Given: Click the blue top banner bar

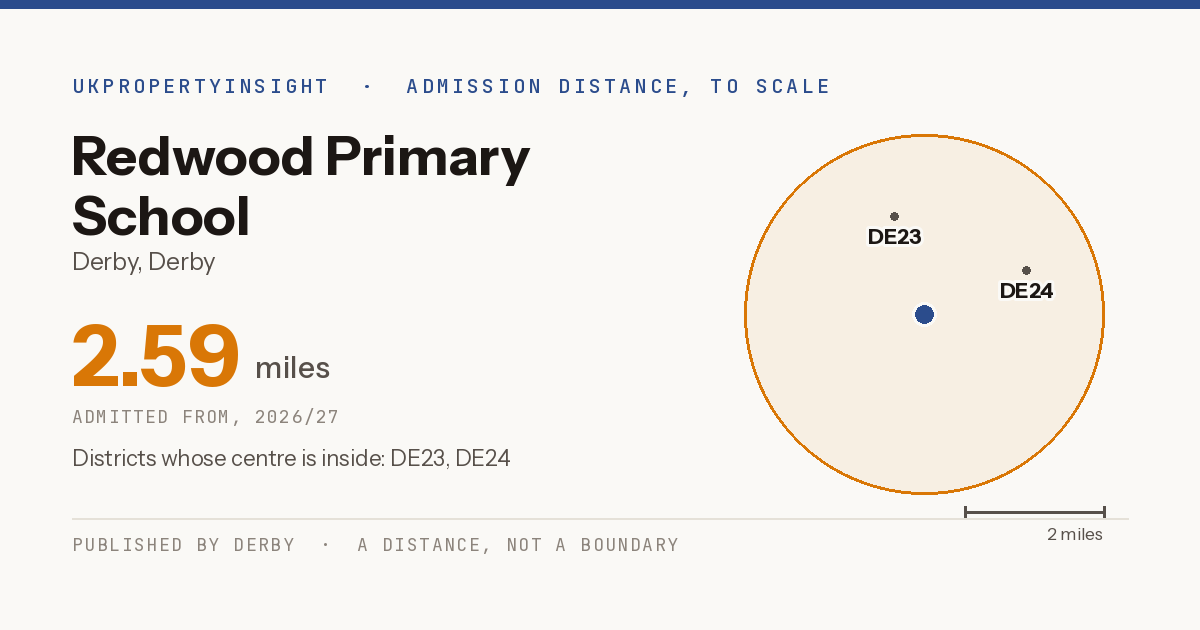Looking at the screenshot, I should coord(600,4).
